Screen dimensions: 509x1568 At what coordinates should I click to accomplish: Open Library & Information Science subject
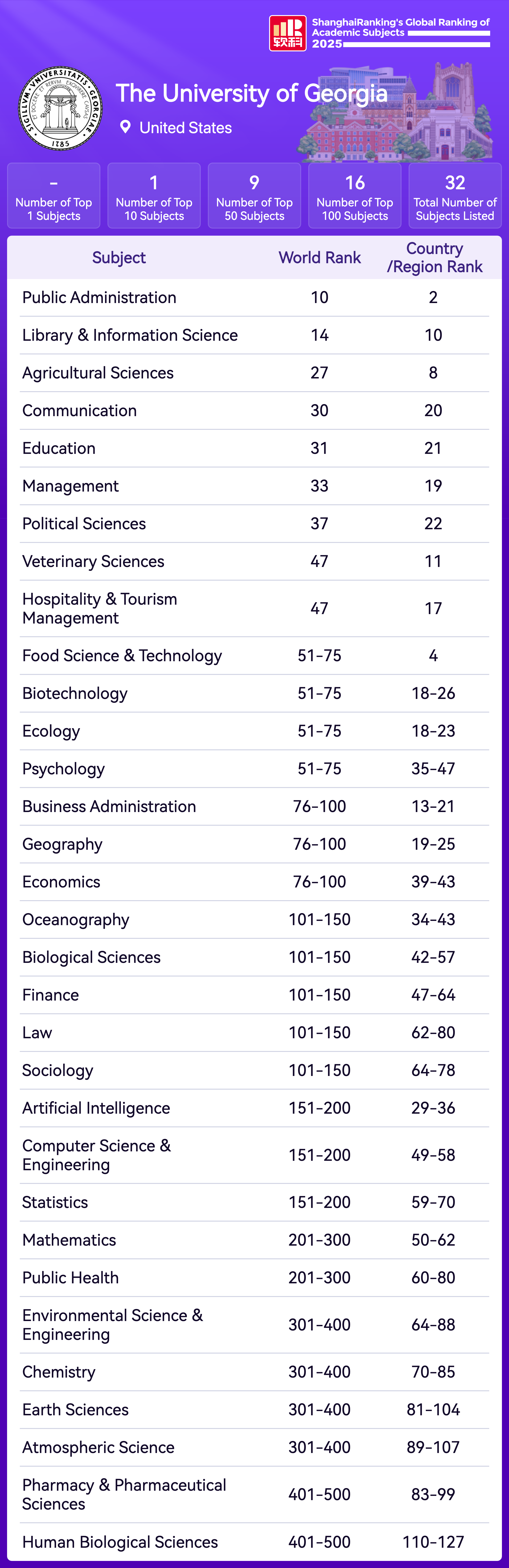pyautogui.click(x=130, y=335)
